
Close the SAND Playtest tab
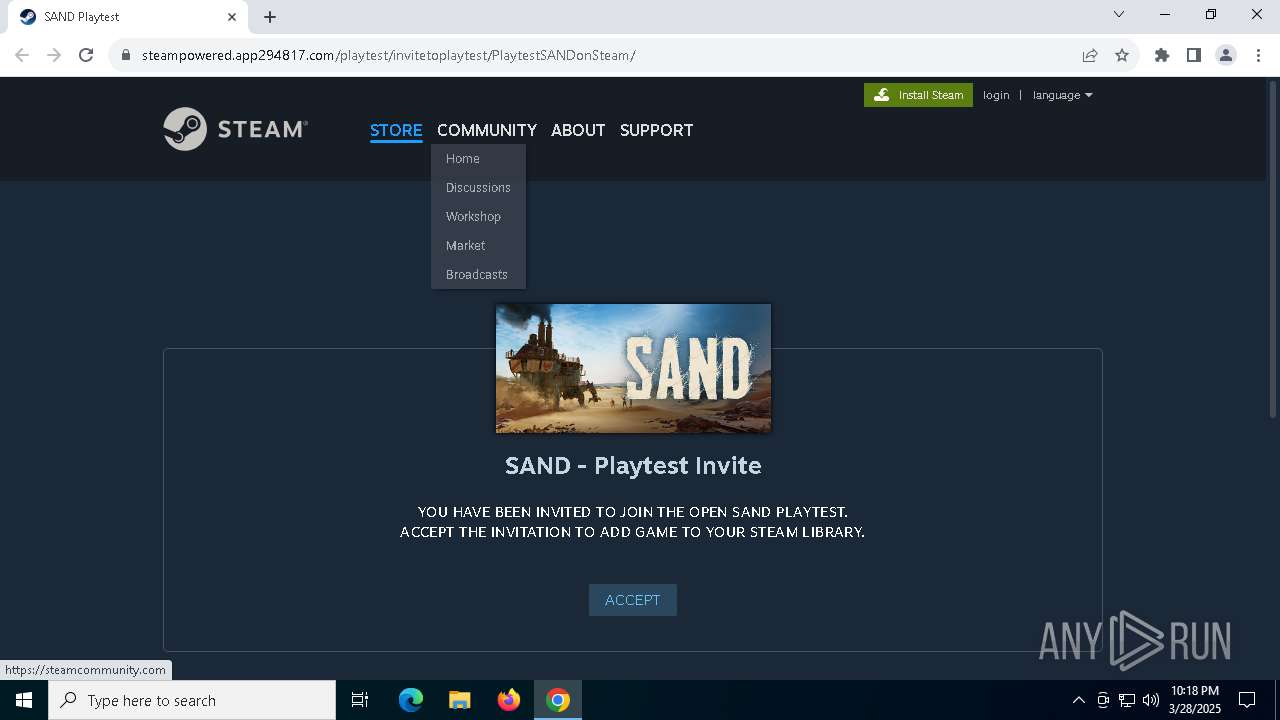pos(232,17)
